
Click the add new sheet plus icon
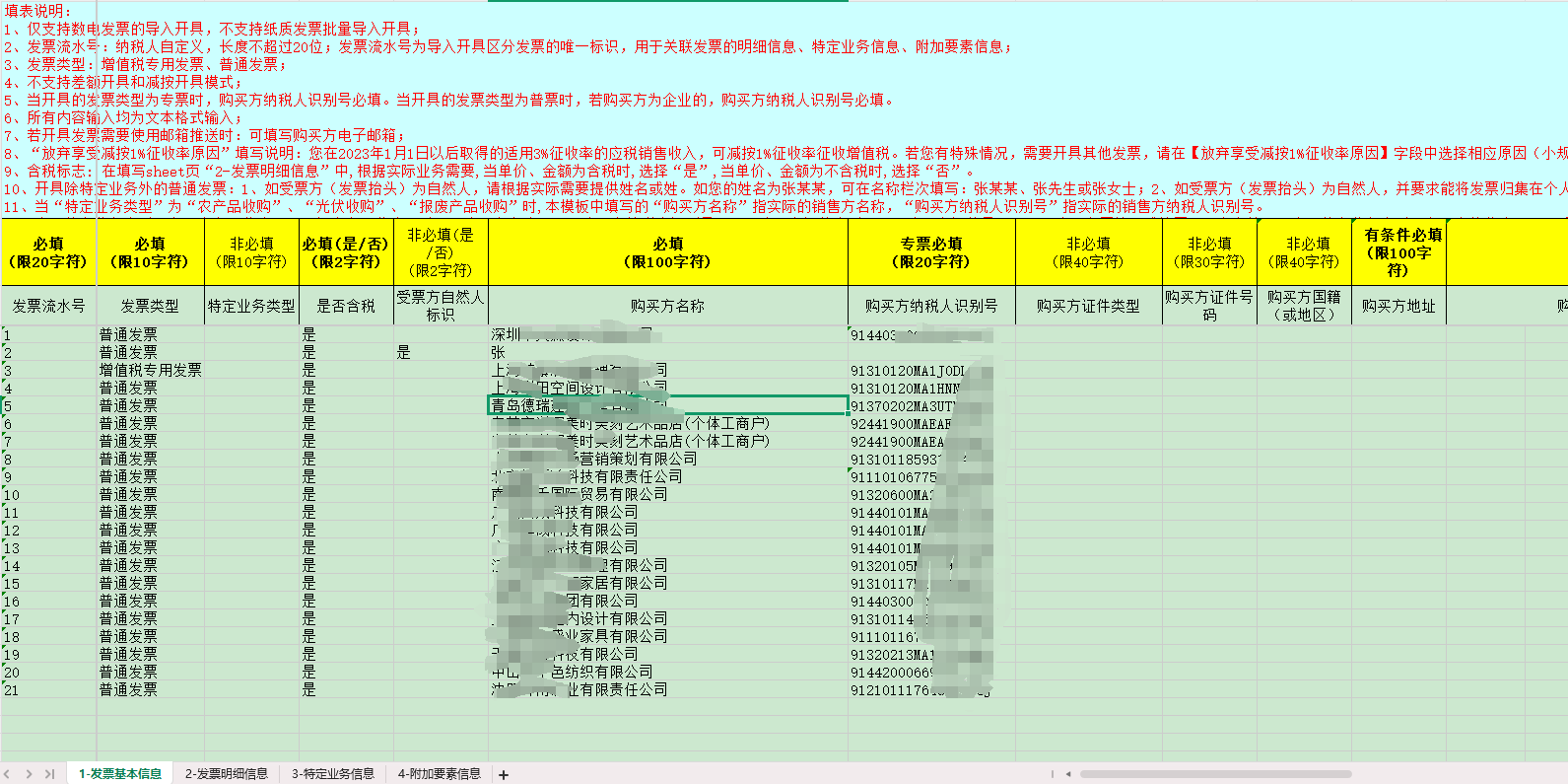(x=504, y=775)
